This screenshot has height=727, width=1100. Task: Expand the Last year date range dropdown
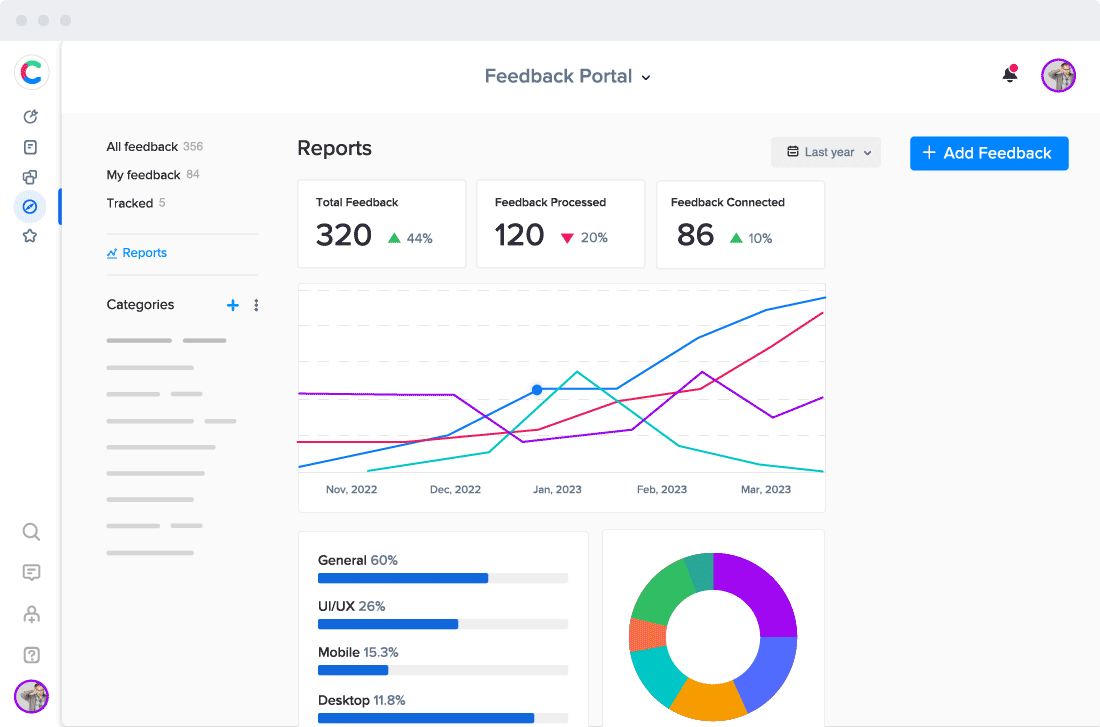pos(826,152)
